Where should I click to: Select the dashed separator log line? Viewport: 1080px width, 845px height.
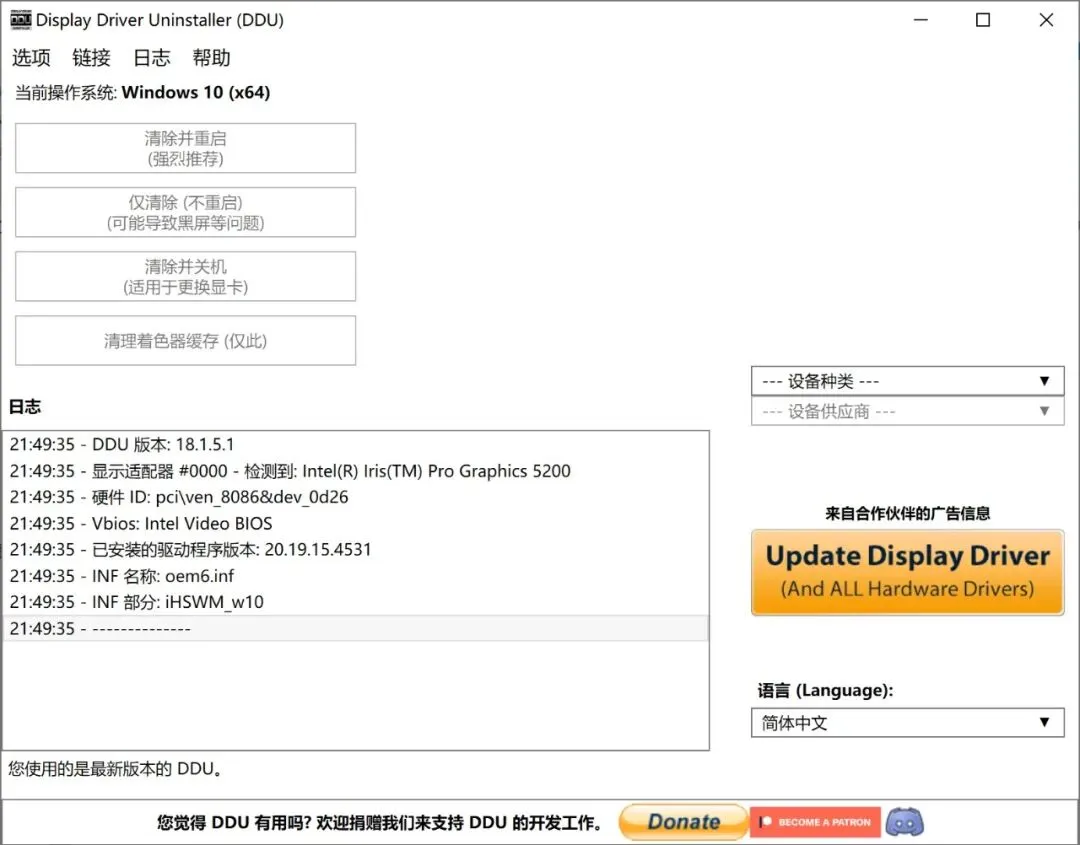[x=355, y=628]
